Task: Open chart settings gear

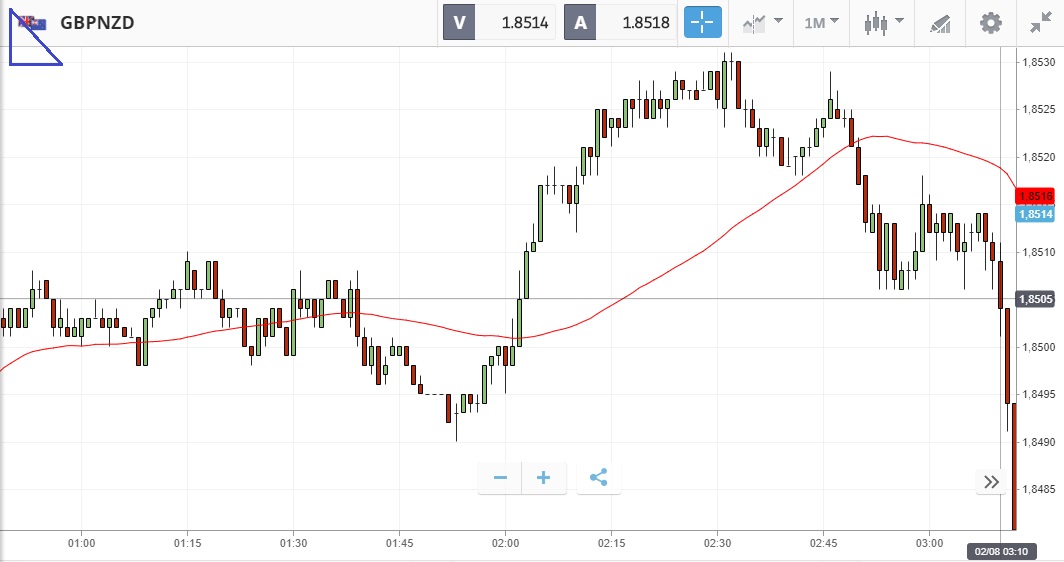Action: pyautogui.click(x=990, y=22)
